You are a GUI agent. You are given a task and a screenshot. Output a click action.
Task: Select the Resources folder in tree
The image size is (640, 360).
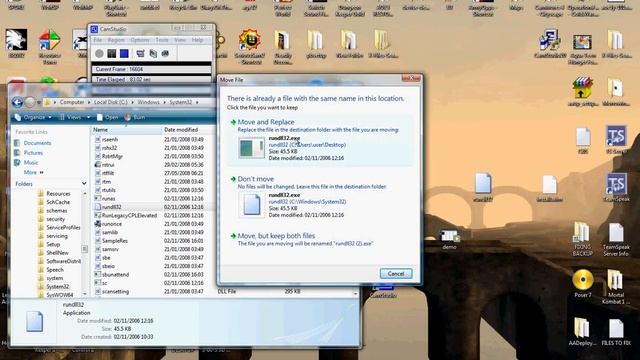point(58,193)
